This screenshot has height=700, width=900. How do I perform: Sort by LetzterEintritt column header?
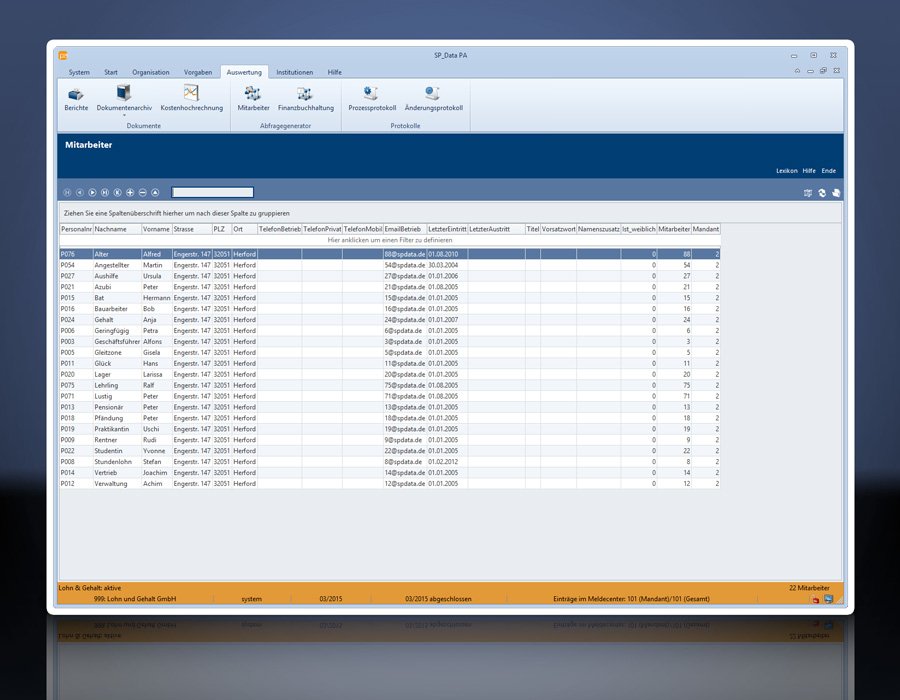(447, 229)
